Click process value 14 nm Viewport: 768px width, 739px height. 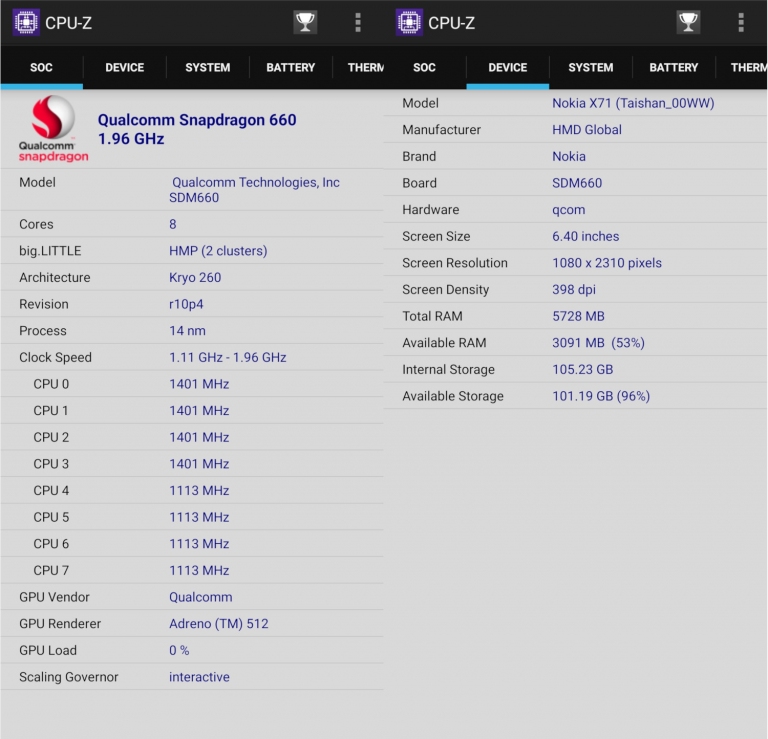point(187,331)
